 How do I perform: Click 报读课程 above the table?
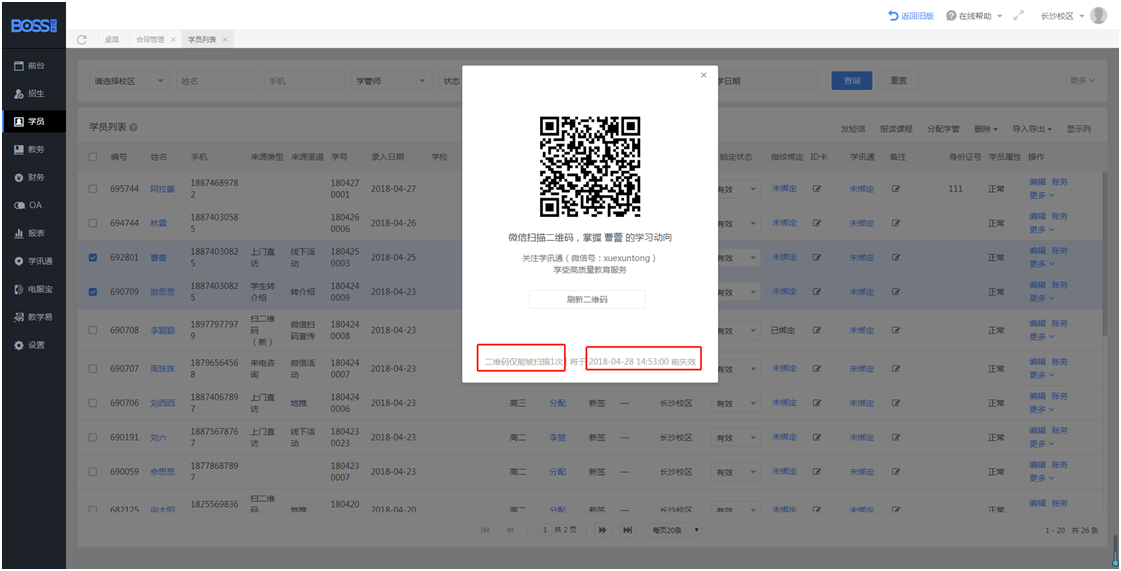(896, 129)
